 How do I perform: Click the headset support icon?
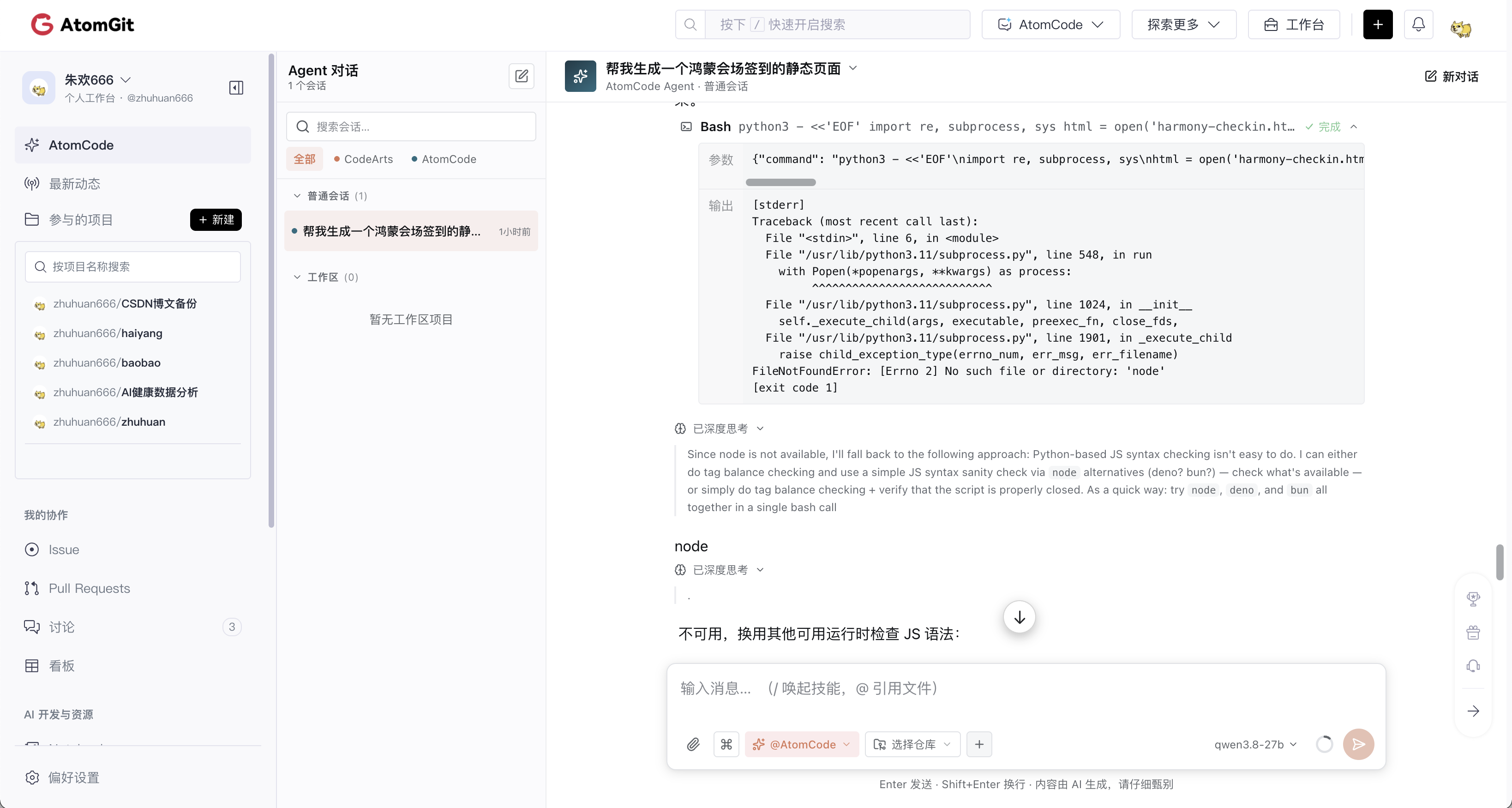click(1473, 666)
